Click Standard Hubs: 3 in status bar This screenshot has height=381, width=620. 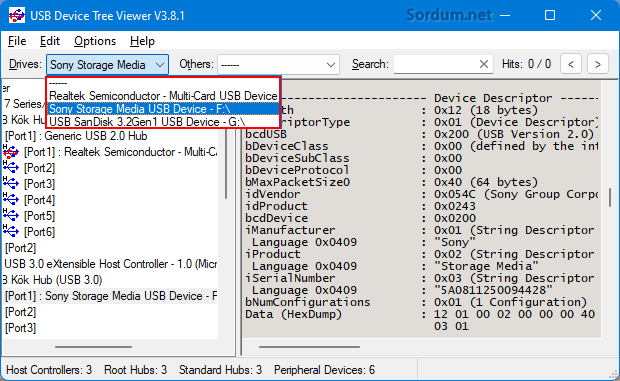point(220,370)
